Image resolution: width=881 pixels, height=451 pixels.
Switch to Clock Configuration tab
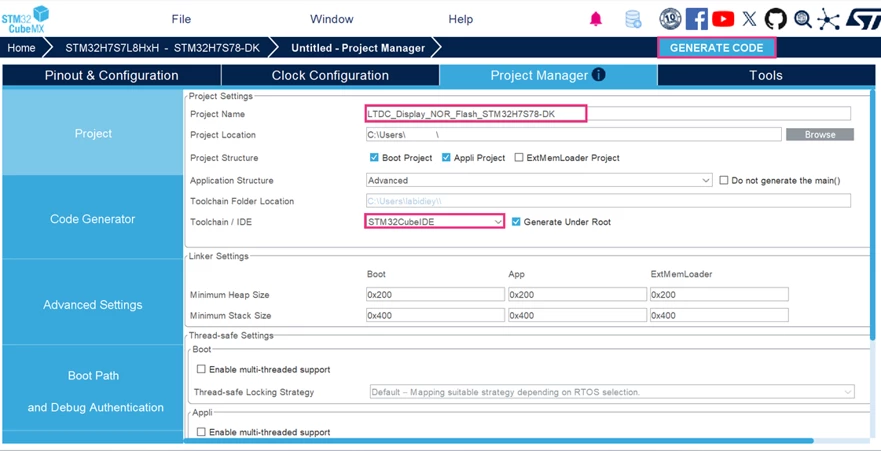330,75
